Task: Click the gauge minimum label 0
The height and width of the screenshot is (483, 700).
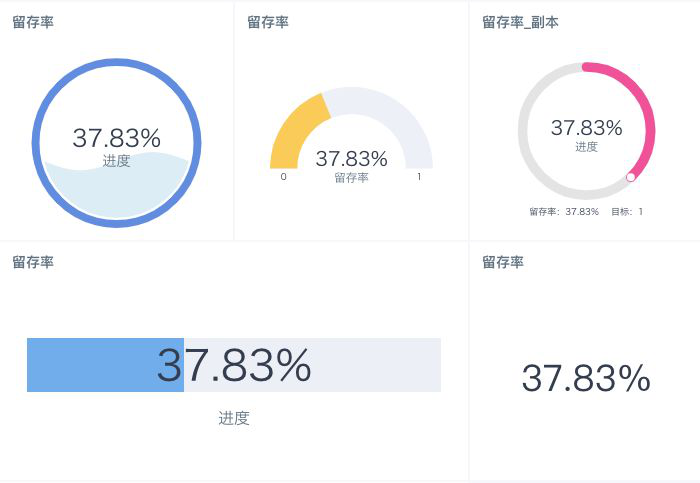Action: pos(283,177)
